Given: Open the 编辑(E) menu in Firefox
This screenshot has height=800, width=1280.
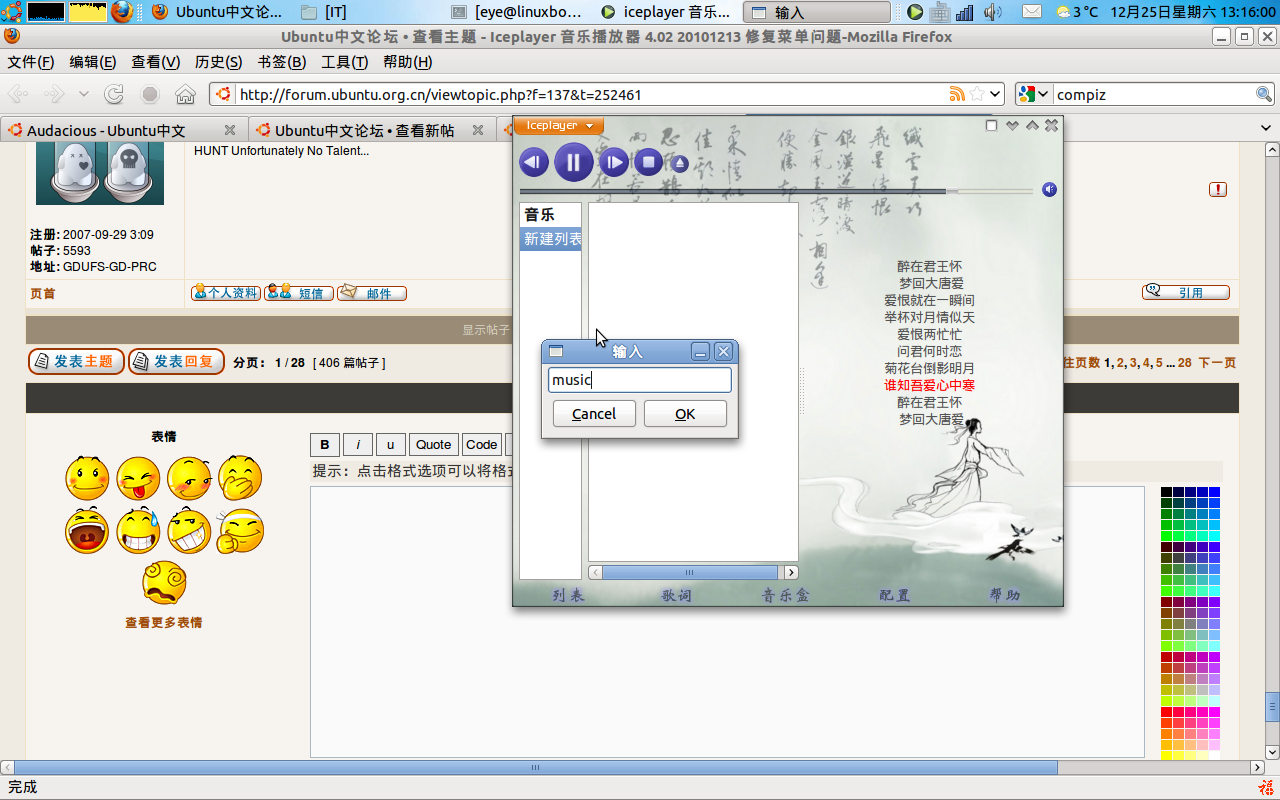Looking at the screenshot, I should point(93,62).
